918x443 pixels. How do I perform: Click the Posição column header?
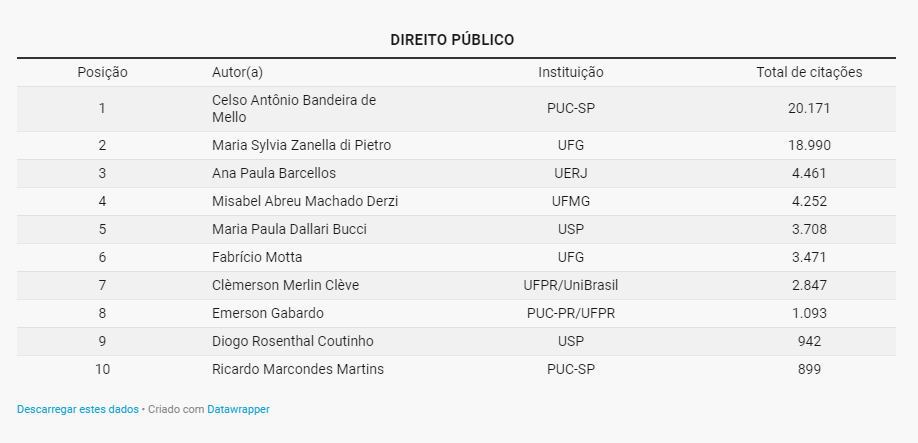tap(102, 73)
